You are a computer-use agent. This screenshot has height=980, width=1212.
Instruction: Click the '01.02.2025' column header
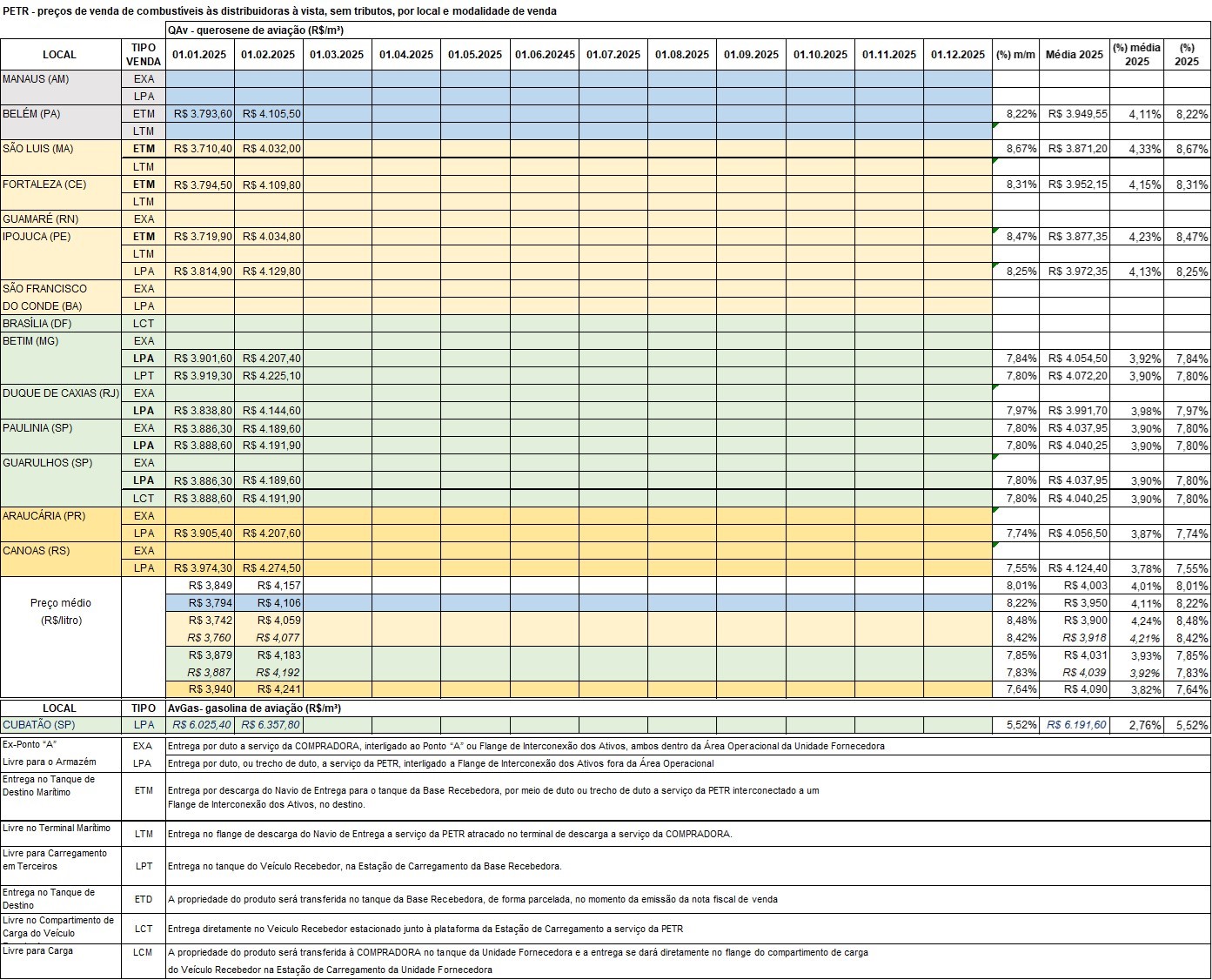[x=268, y=55]
